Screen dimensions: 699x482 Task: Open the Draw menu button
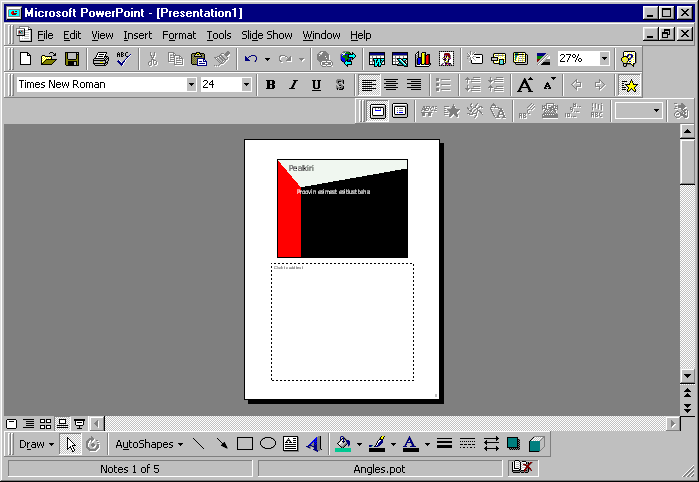(36, 444)
